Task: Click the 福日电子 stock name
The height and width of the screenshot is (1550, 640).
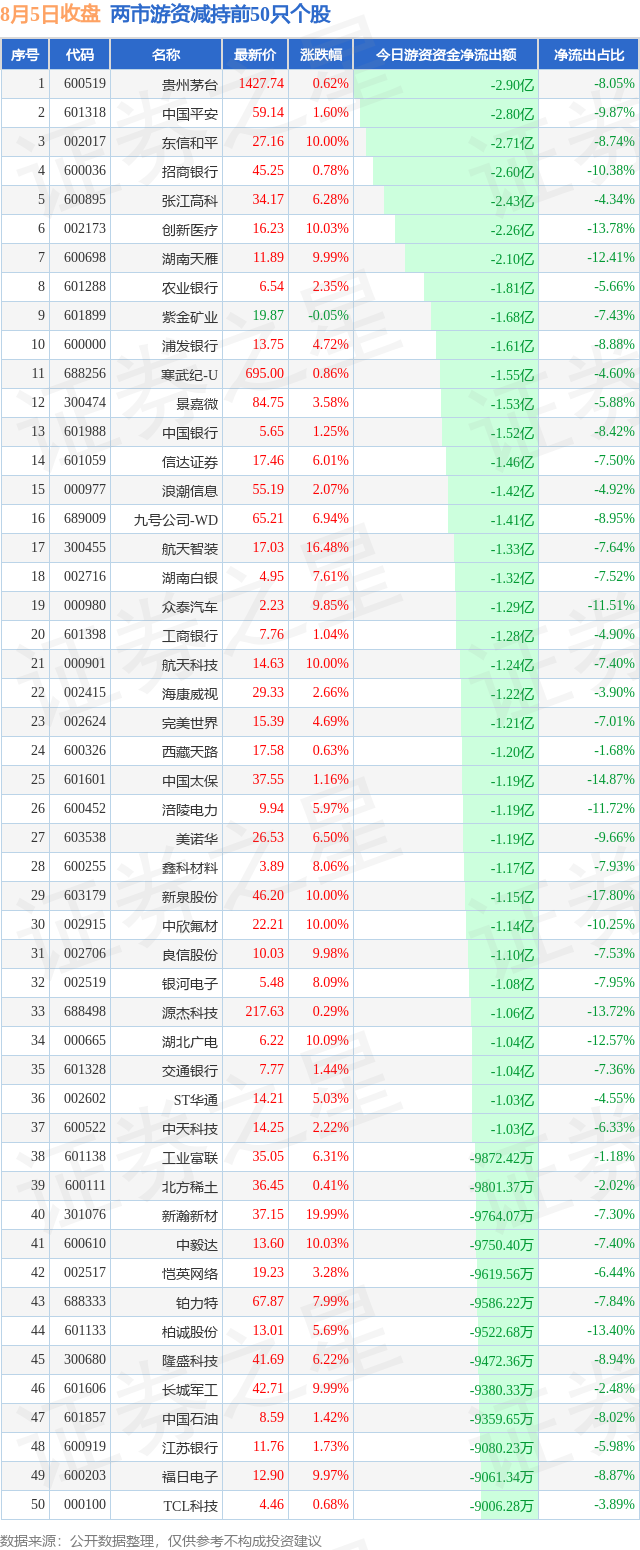Action: pos(190,1476)
